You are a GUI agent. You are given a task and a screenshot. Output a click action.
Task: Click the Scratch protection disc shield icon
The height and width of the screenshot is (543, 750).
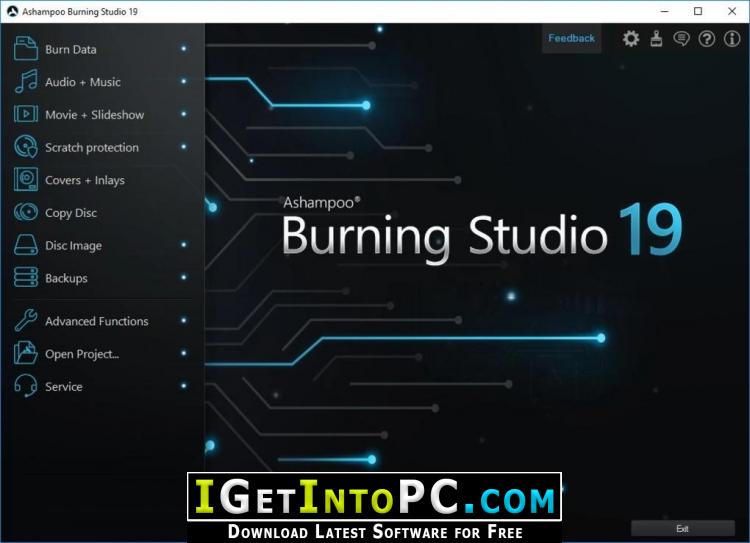[26, 147]
